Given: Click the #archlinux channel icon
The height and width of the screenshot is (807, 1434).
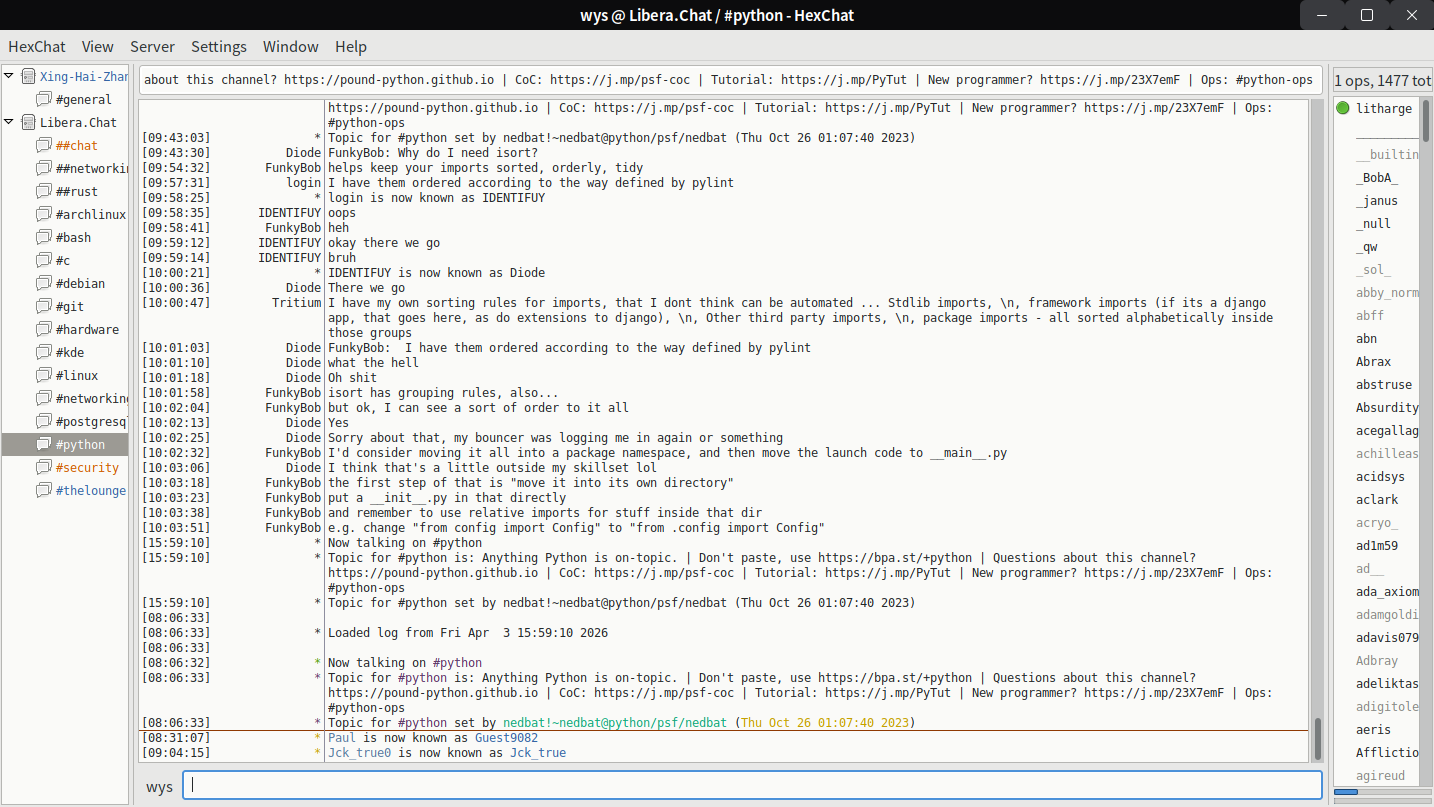Looking at the screenshot, I should click(43, 215).
